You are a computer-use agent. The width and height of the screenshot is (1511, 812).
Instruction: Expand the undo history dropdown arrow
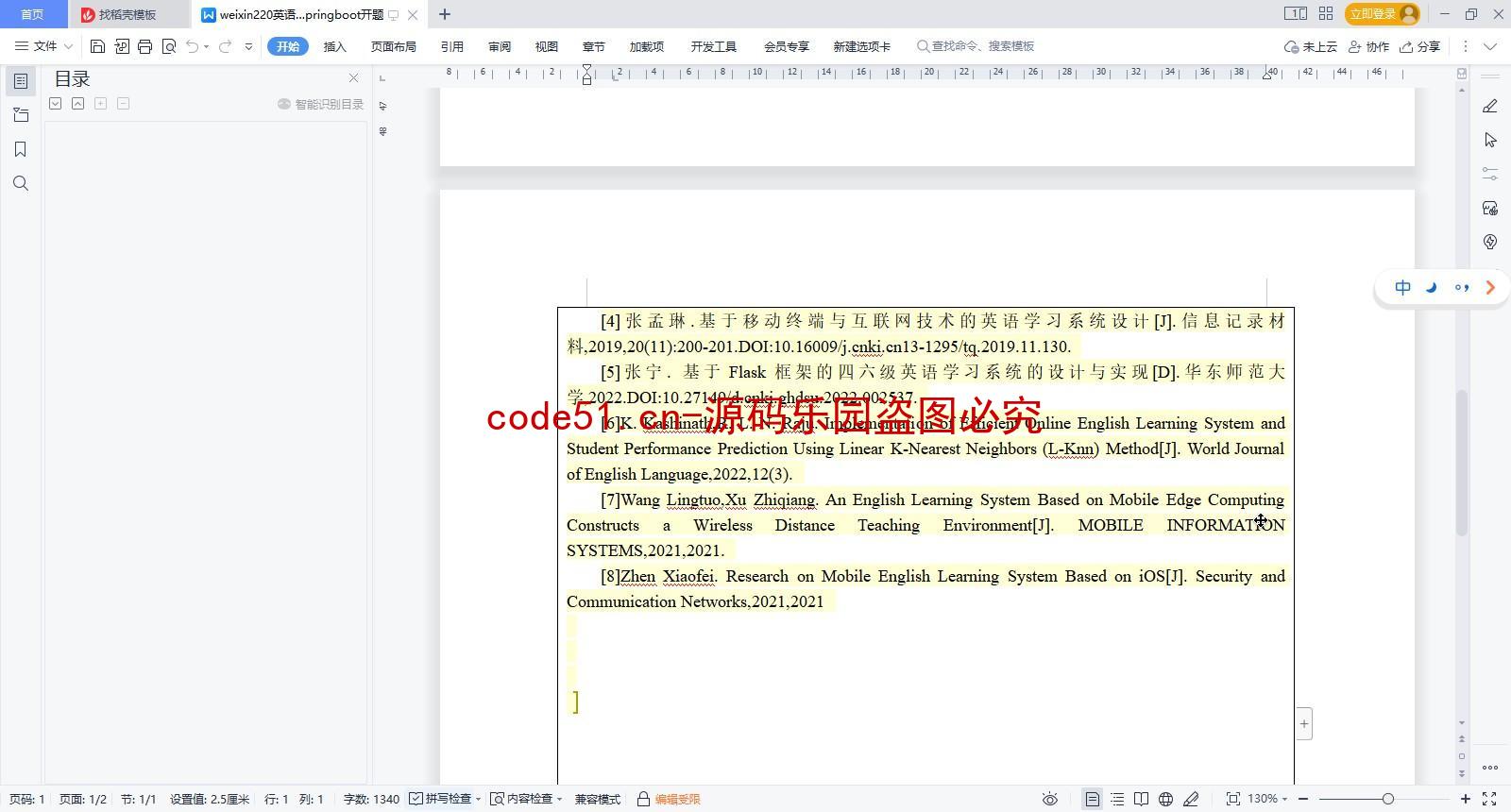click(x=206, y=46)
